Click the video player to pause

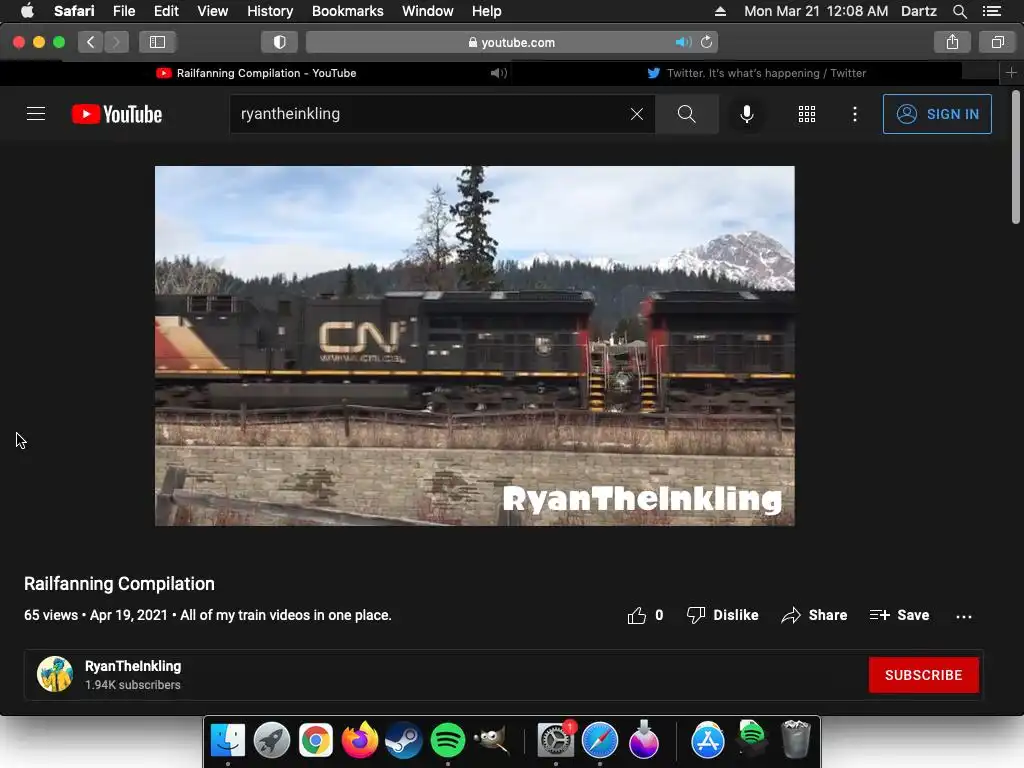pyautogui.click(x=475, y=345)
